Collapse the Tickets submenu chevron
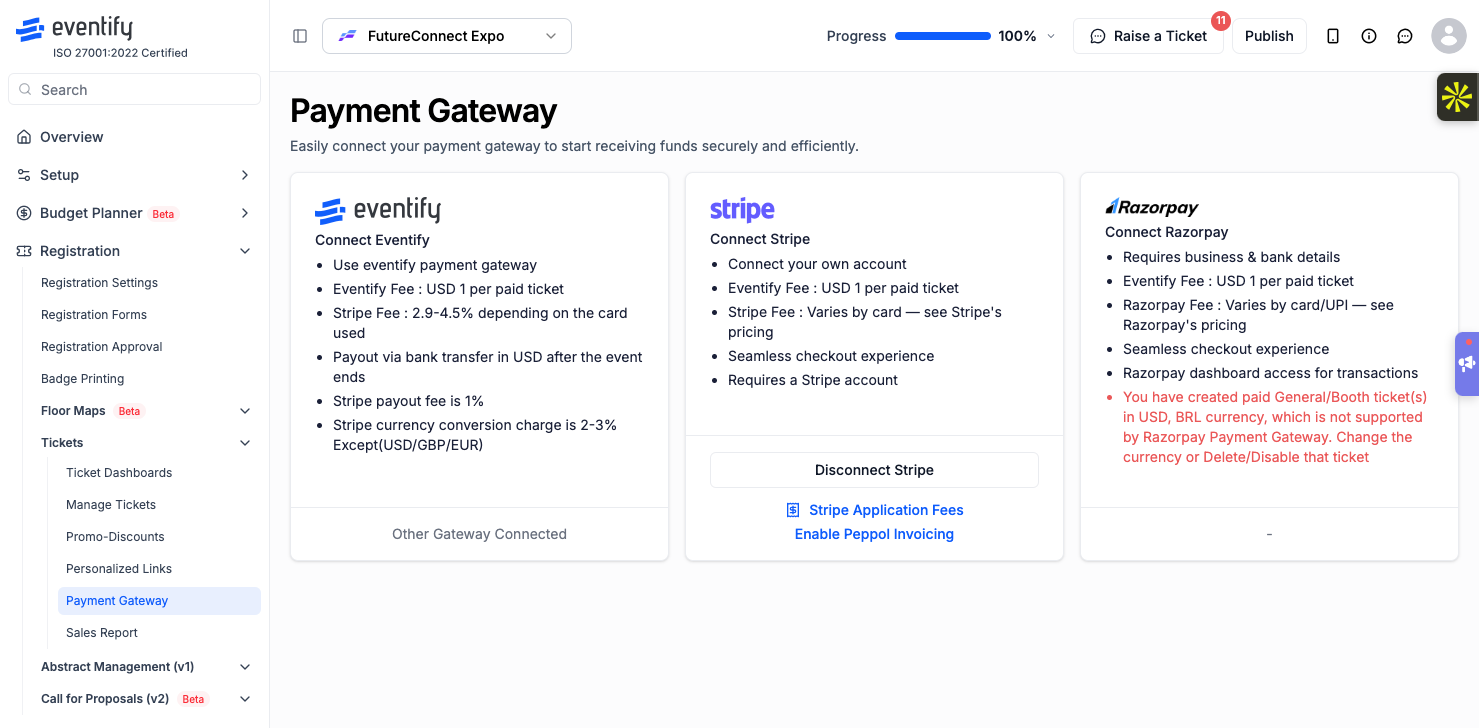This screenshot has width=1479, height=728. (x=245, y=443)
